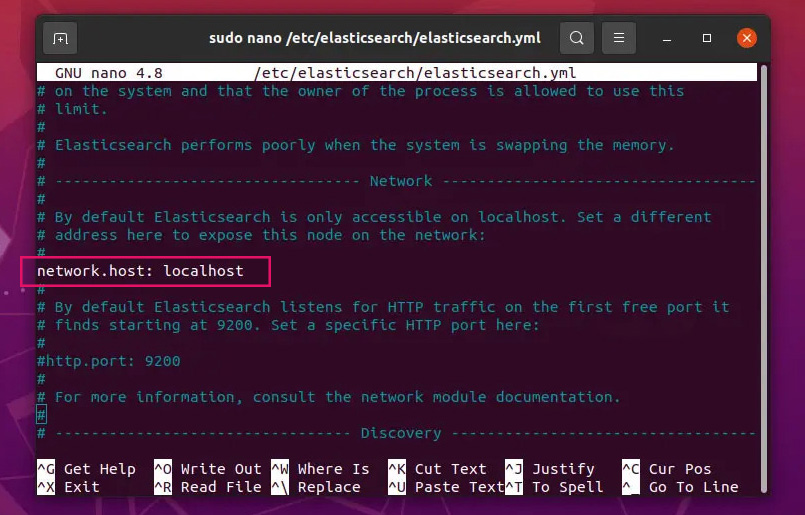Place cursor on the #http.port: 9200 line
805x515 pixels.
109,361
